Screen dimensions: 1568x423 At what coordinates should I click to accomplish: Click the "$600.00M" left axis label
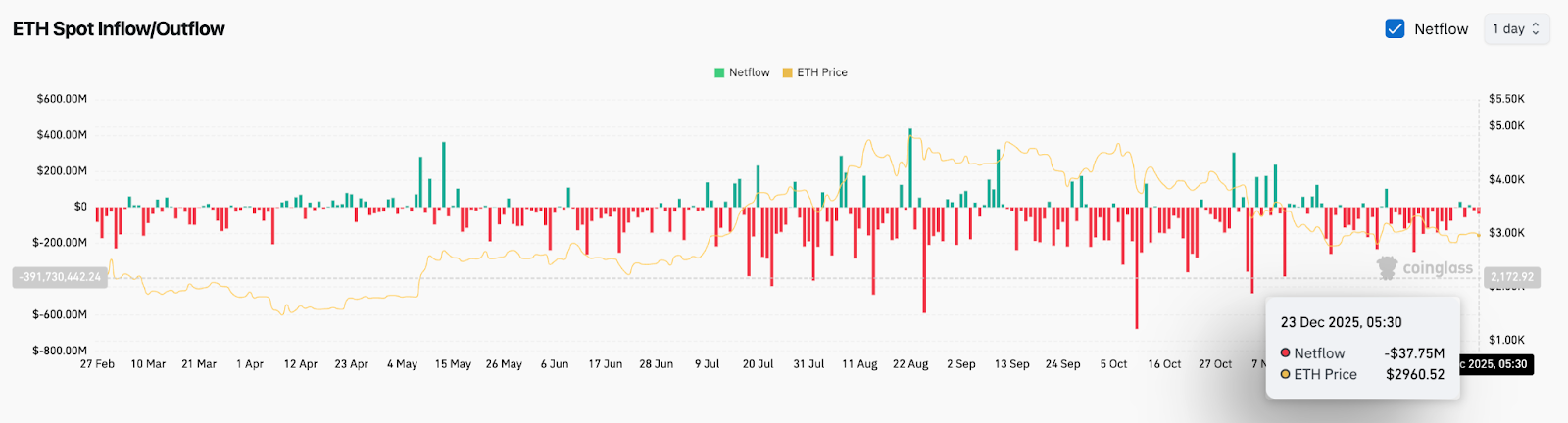pyautogui.click(x=62, y=99)
